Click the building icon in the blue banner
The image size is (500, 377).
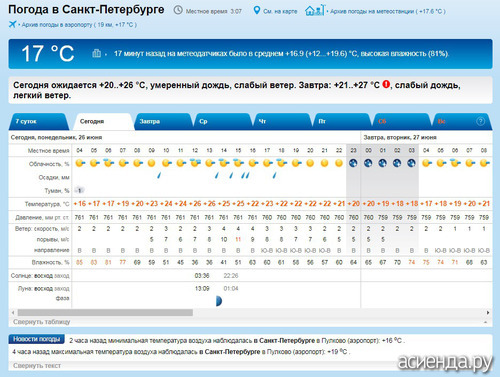pyautogui.click(x=96, y=53)
